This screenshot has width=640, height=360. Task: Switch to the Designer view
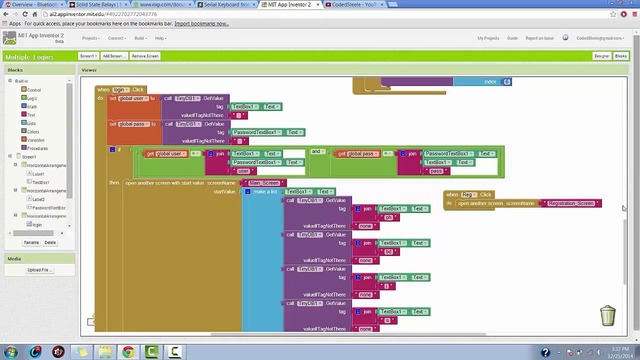point(602,56)
